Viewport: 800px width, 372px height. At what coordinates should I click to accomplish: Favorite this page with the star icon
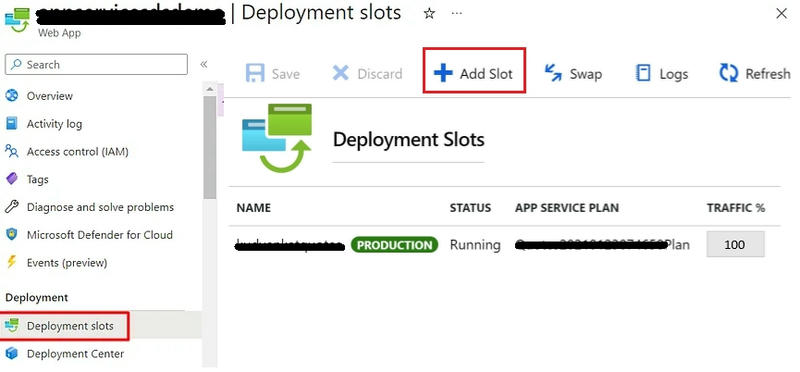(430, 14)
